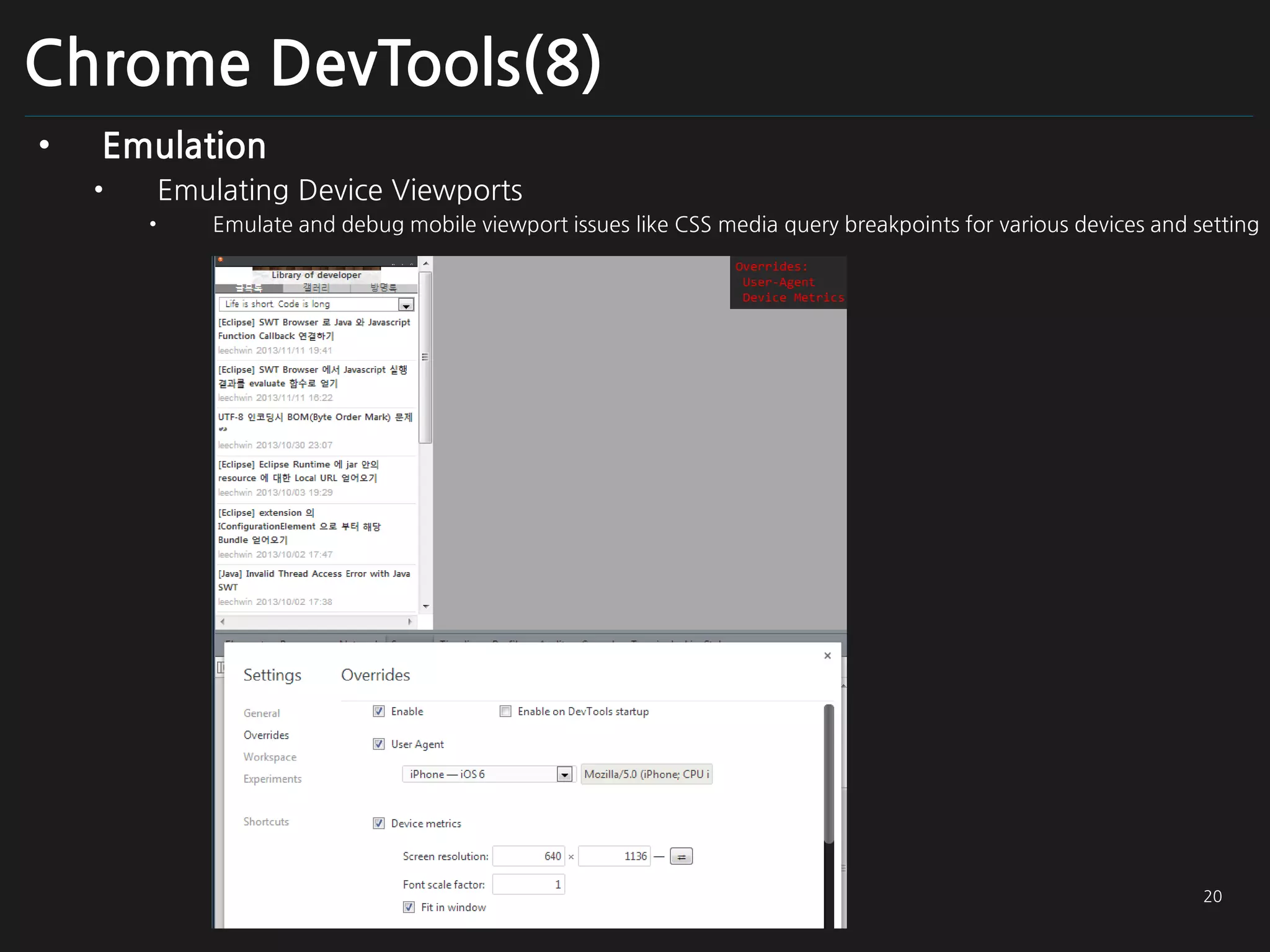Click the page scrollbar up arrow

coord(425,264)
